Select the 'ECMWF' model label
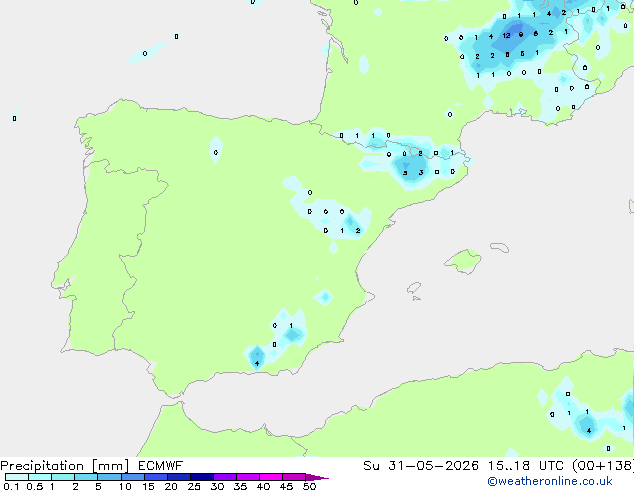The height and width of the screenshot is (490, 634). coord(160,466)
